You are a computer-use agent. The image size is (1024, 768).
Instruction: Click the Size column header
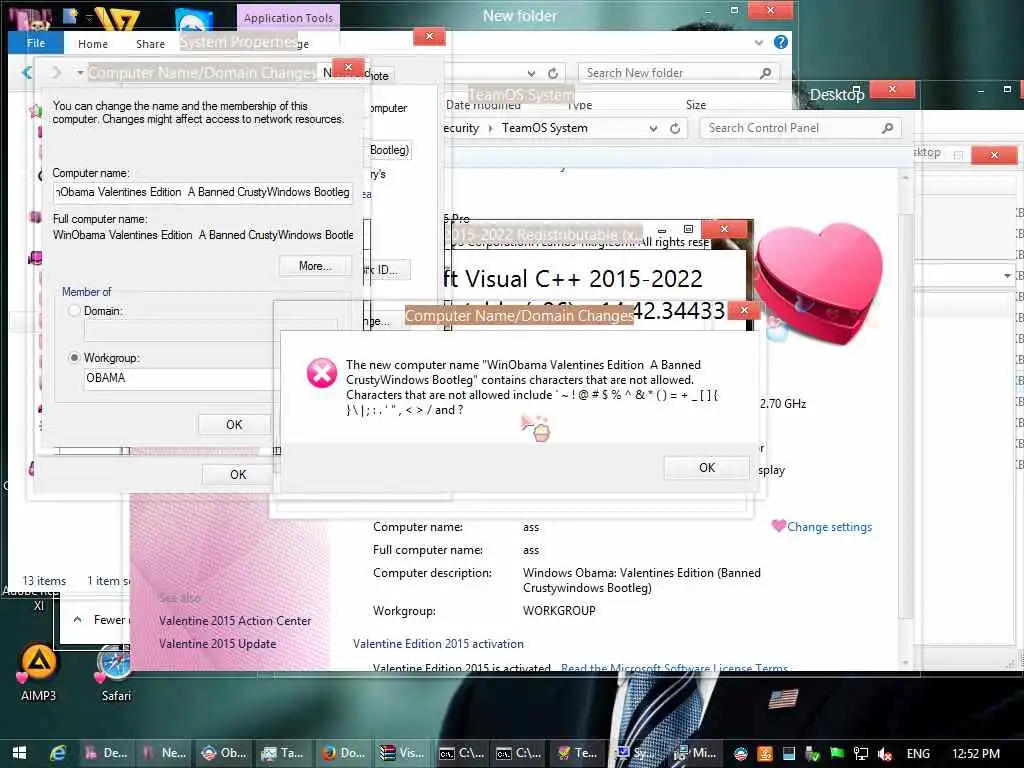click(x=696, y=104)
